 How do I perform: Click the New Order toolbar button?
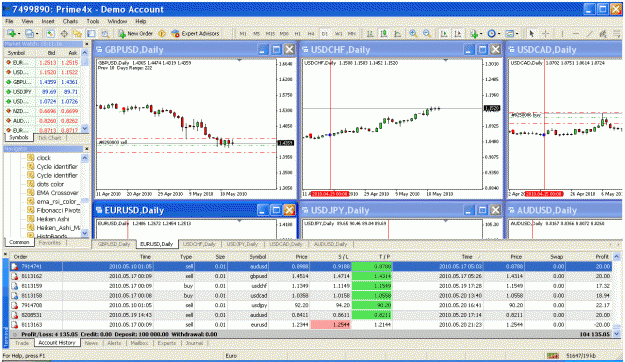pyautogui.click(x=135, y=34)
